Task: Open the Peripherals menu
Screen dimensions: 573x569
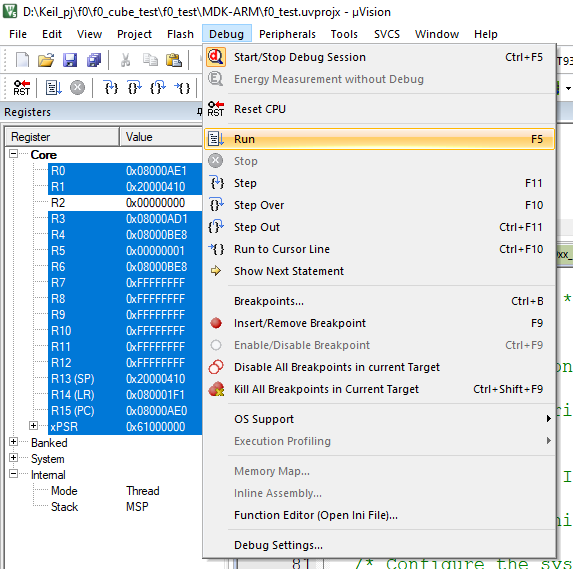Action: coord(287,34)
